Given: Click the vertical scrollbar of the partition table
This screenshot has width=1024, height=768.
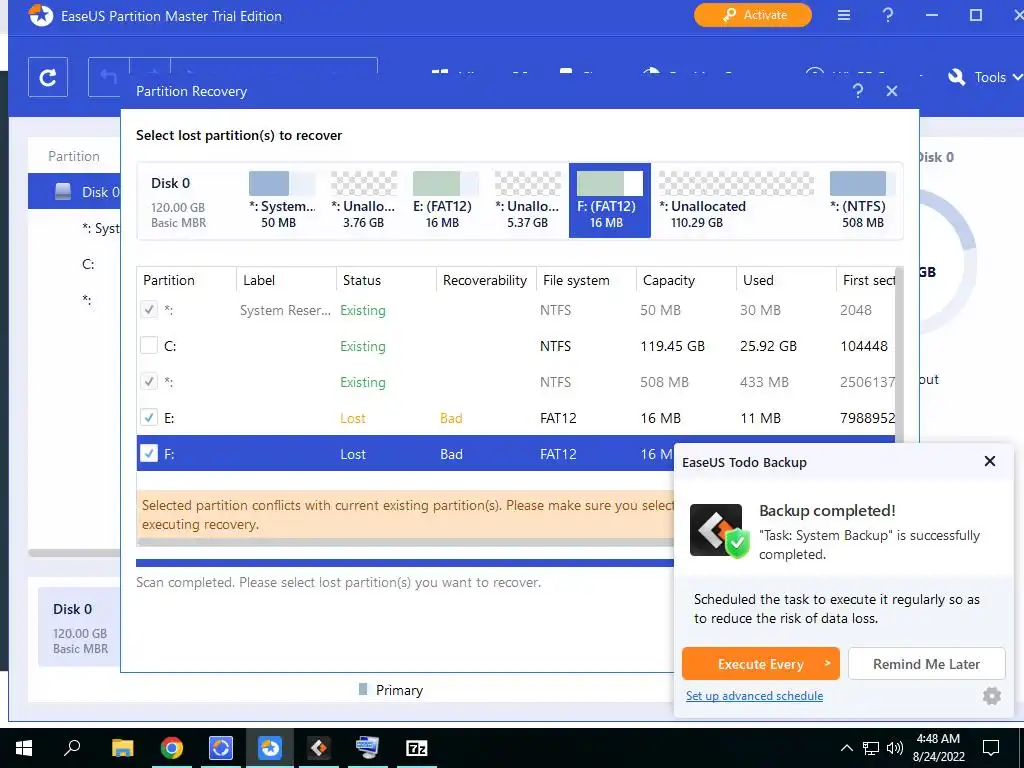Looking at the screenshot, I should click(x=899, y=353).
